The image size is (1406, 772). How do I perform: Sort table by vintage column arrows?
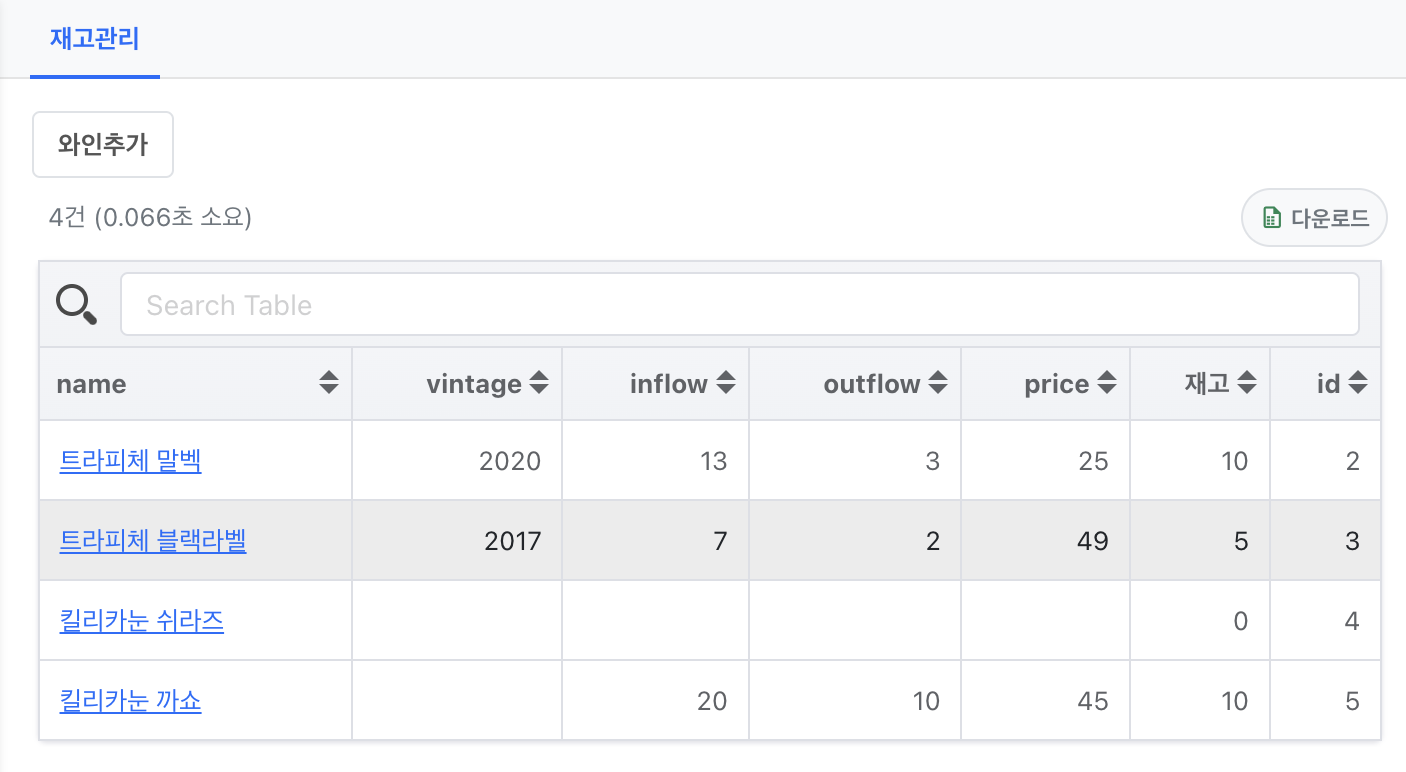tap(538, 383)
